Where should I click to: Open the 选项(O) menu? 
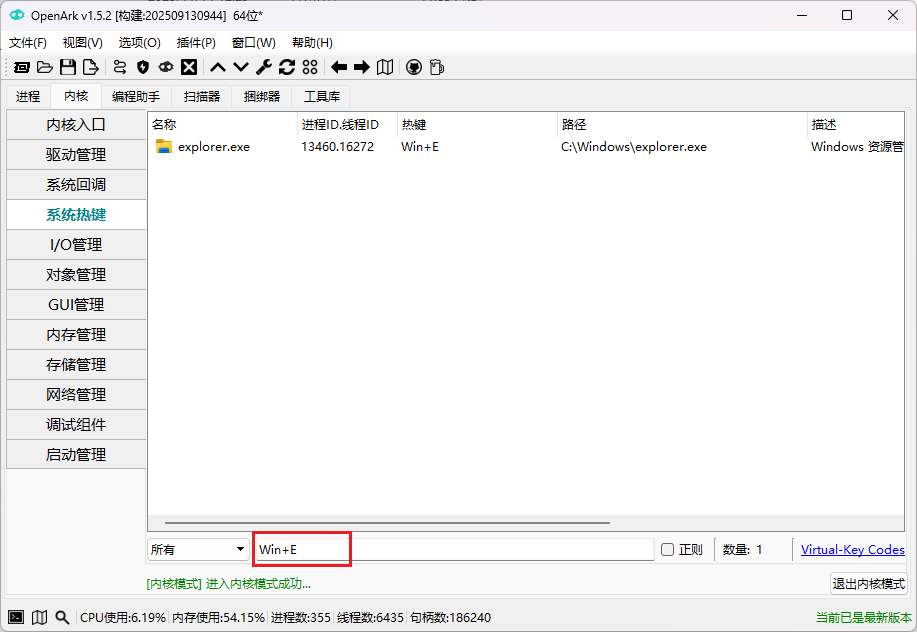(x=139, y=43)
